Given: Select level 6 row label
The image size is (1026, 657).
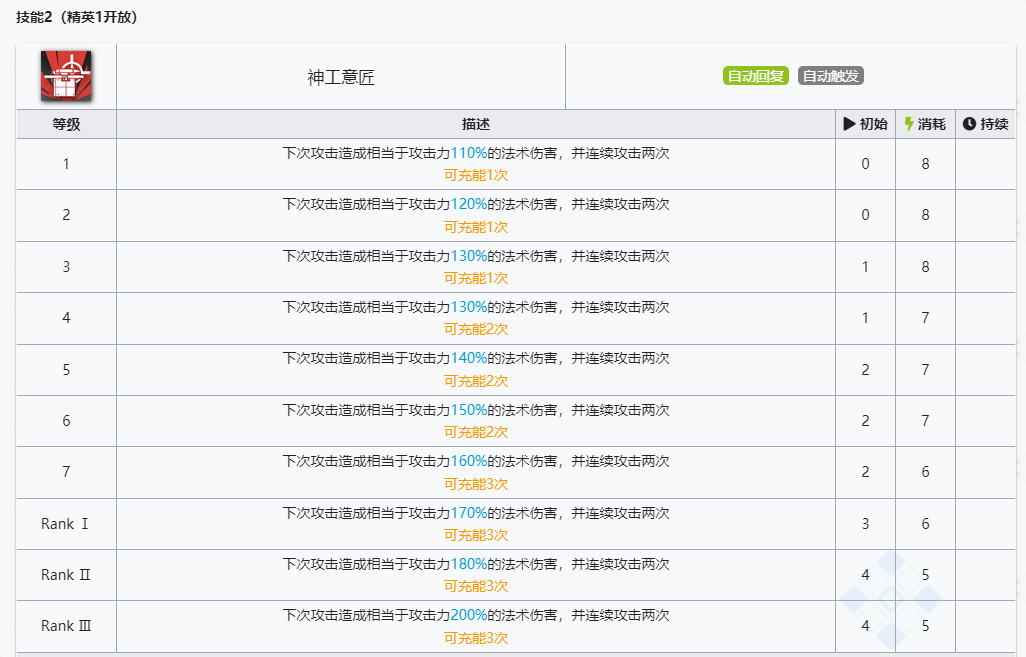Looking at the screenshot, I should (x=66, y=420).
